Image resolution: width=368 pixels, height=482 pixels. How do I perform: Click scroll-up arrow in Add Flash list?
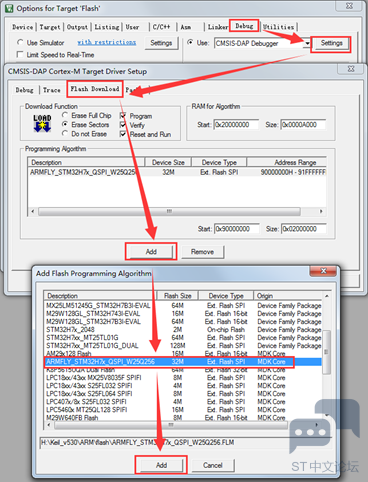(x=326, y=296)
